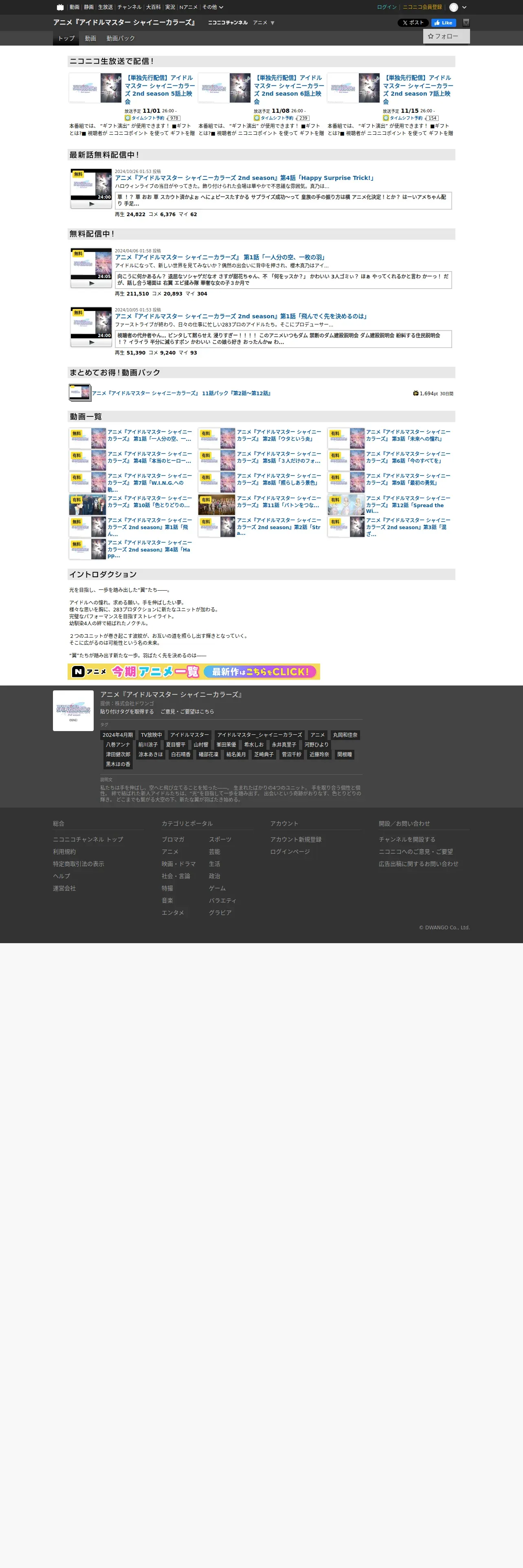Click the ニコニコチャンネル logo link
Image resolution: width=523 pixels, height=1568 pixels.
point(228,22)
